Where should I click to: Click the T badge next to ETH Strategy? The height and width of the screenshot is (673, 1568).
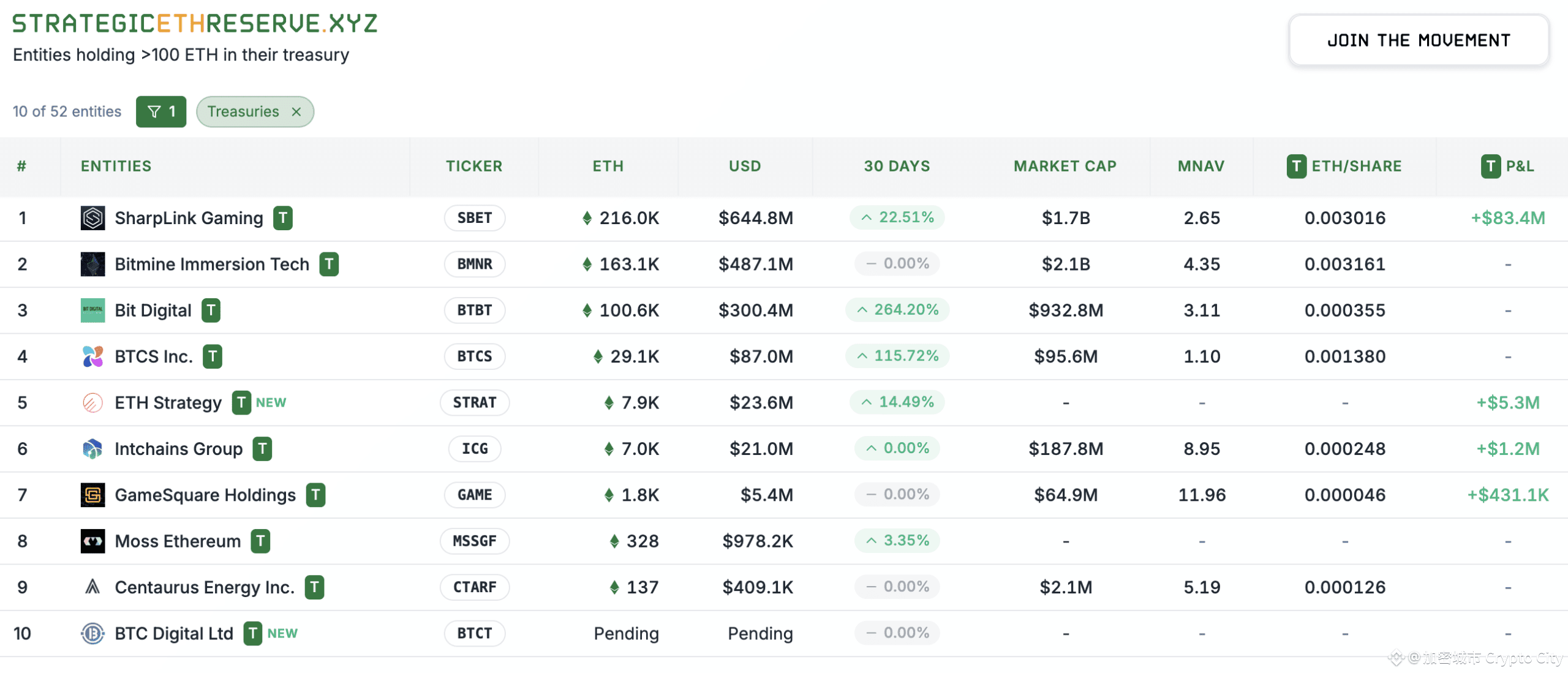pyautogui.click(x=241, y=402)
